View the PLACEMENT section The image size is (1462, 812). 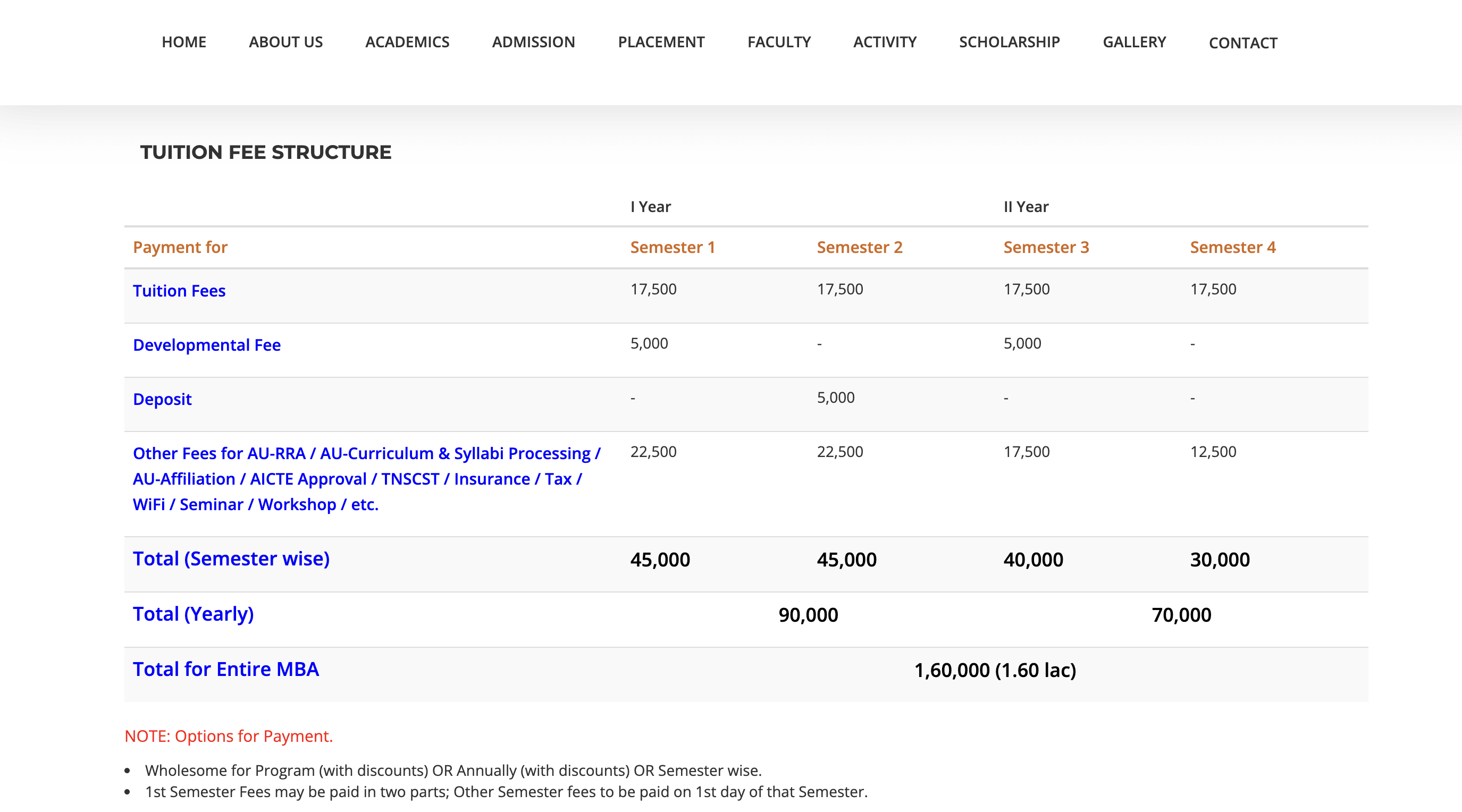point(661,42)
